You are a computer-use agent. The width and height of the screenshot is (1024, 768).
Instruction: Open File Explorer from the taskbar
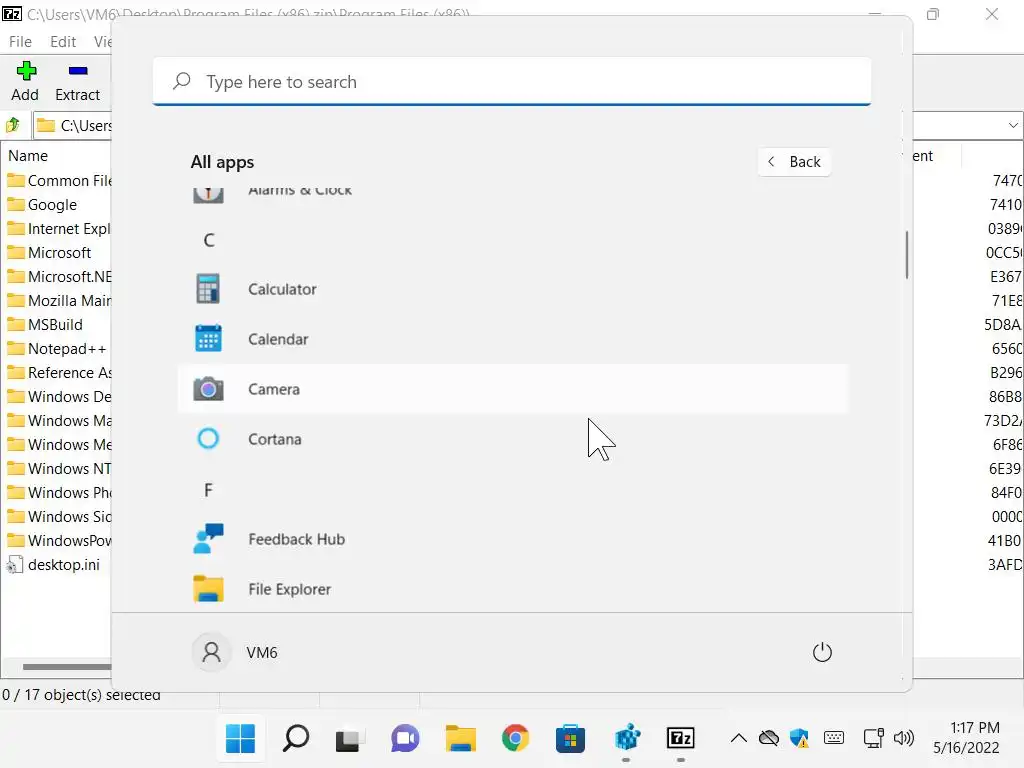pos(460,739)
